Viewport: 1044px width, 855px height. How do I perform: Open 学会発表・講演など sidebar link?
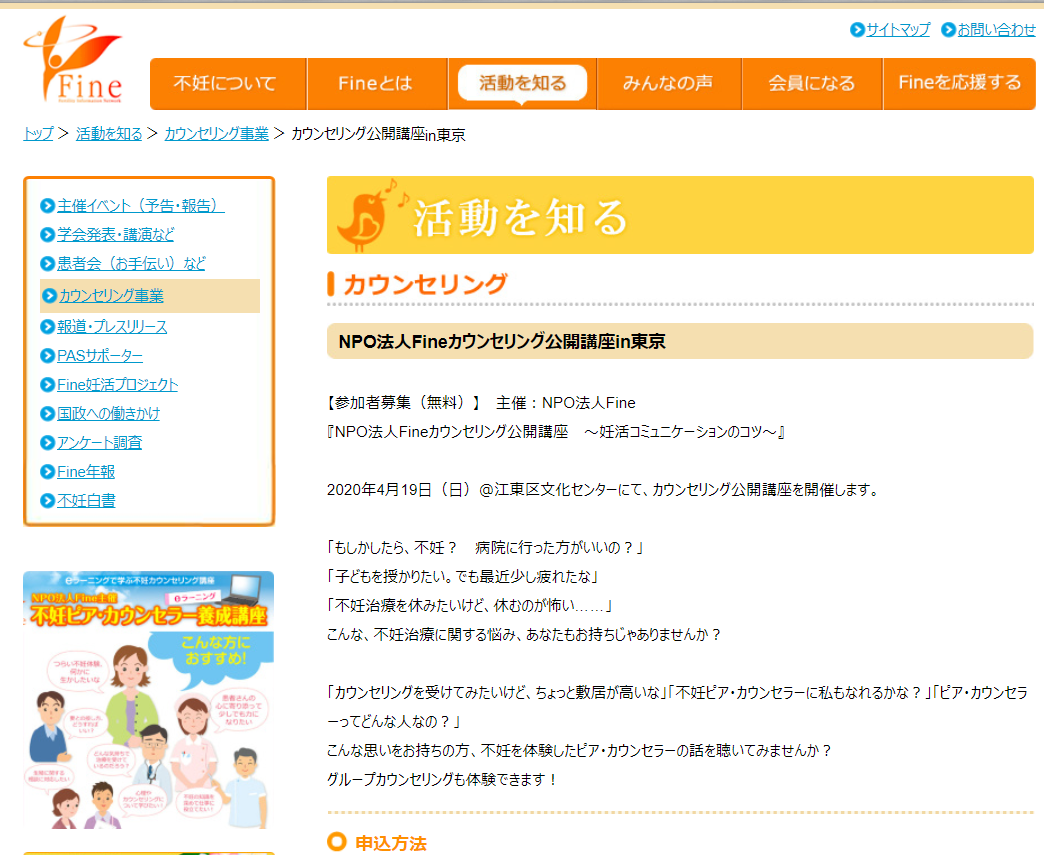pyautogui.click(x=116, y=234)
